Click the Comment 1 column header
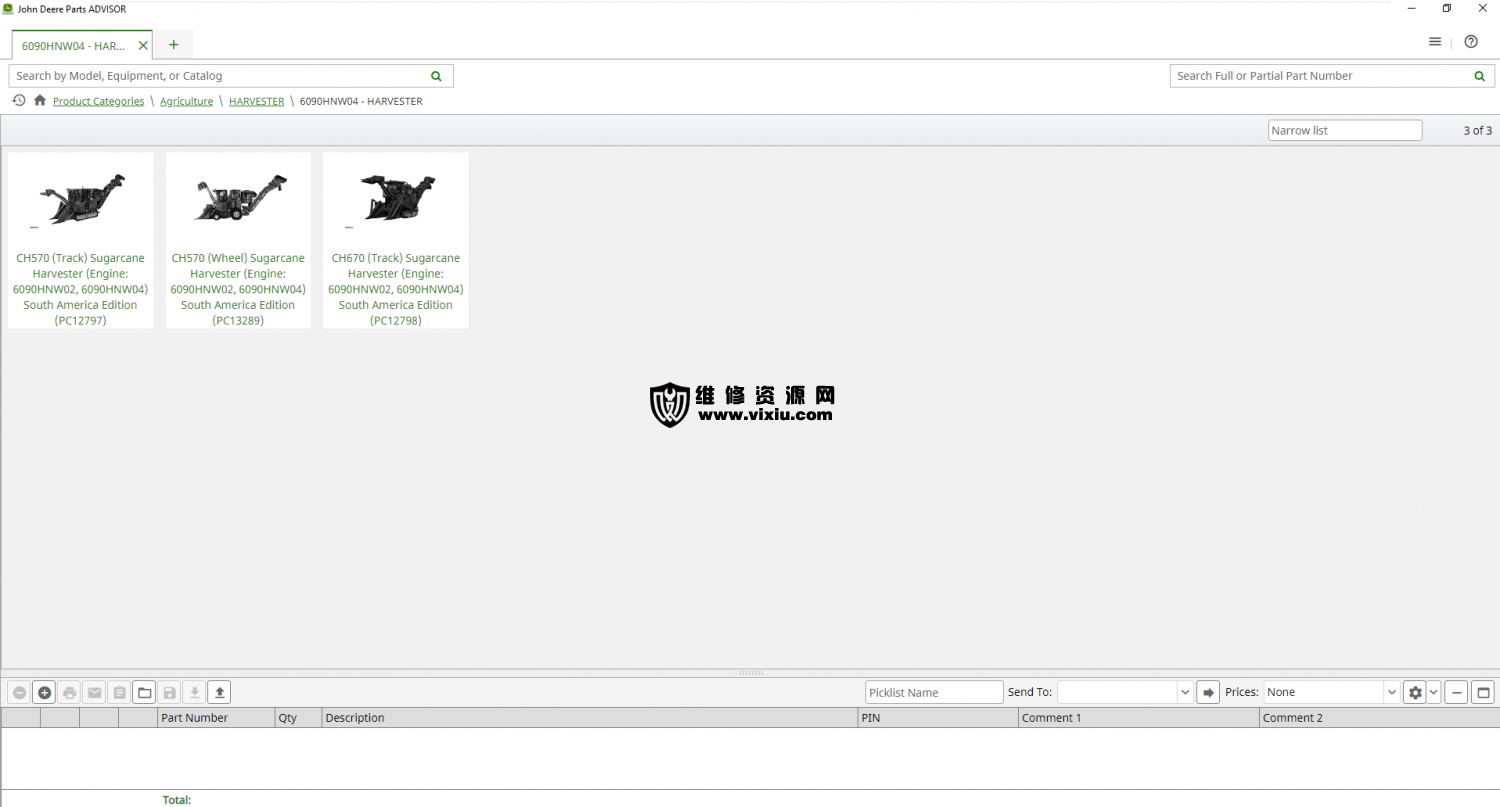The image size is (1500, 807). tap(1138, 718)
